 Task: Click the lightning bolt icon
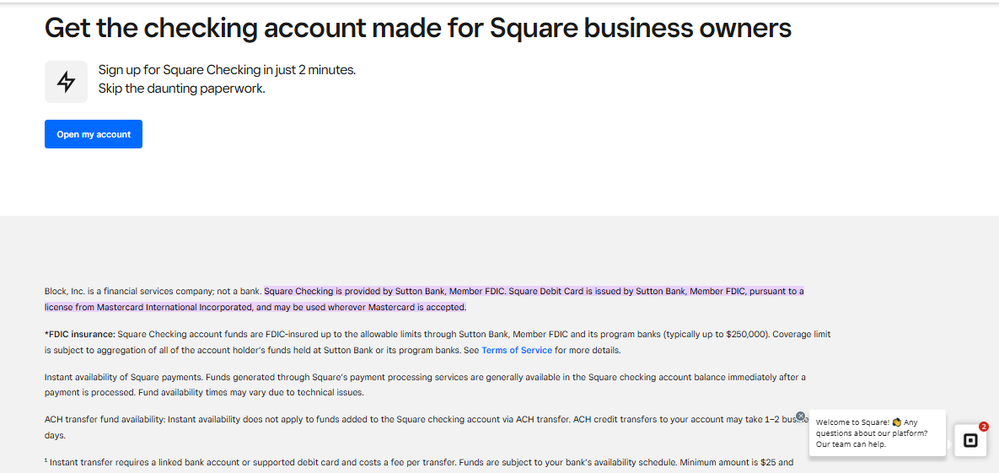tap(66, 82)
